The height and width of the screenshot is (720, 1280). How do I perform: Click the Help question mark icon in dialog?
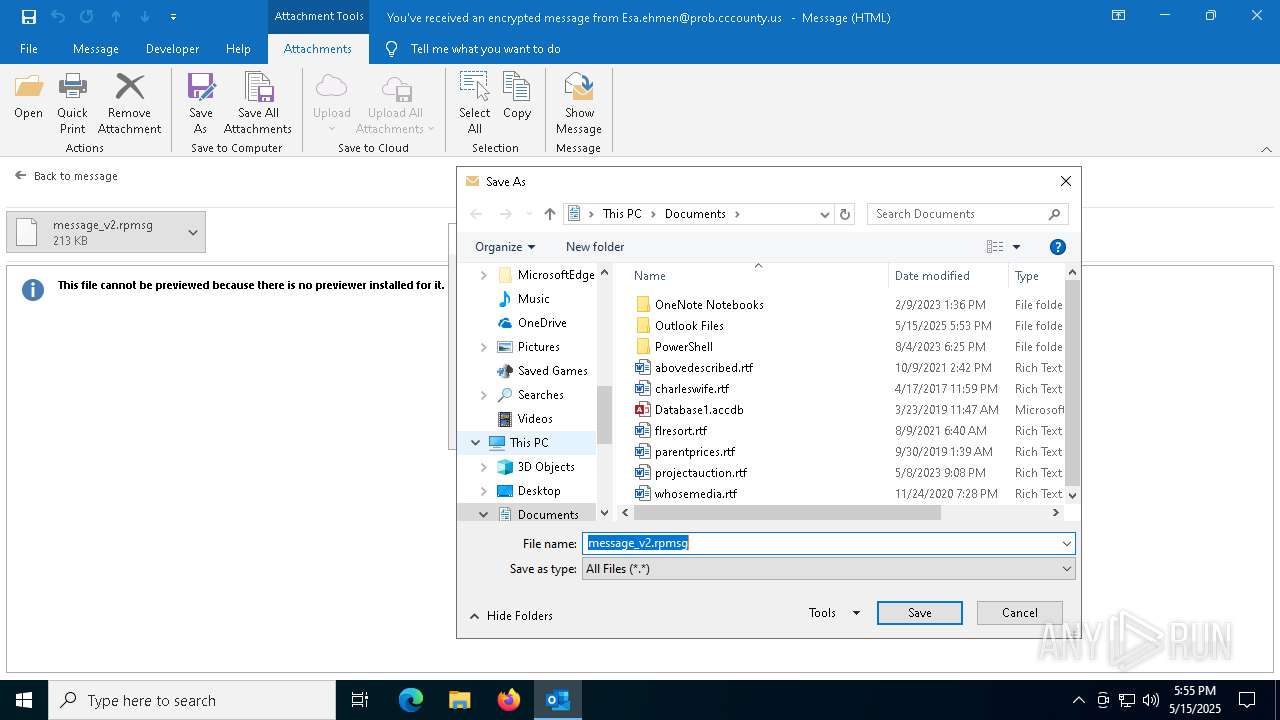pyautogui.click(x=1058, y=247)
